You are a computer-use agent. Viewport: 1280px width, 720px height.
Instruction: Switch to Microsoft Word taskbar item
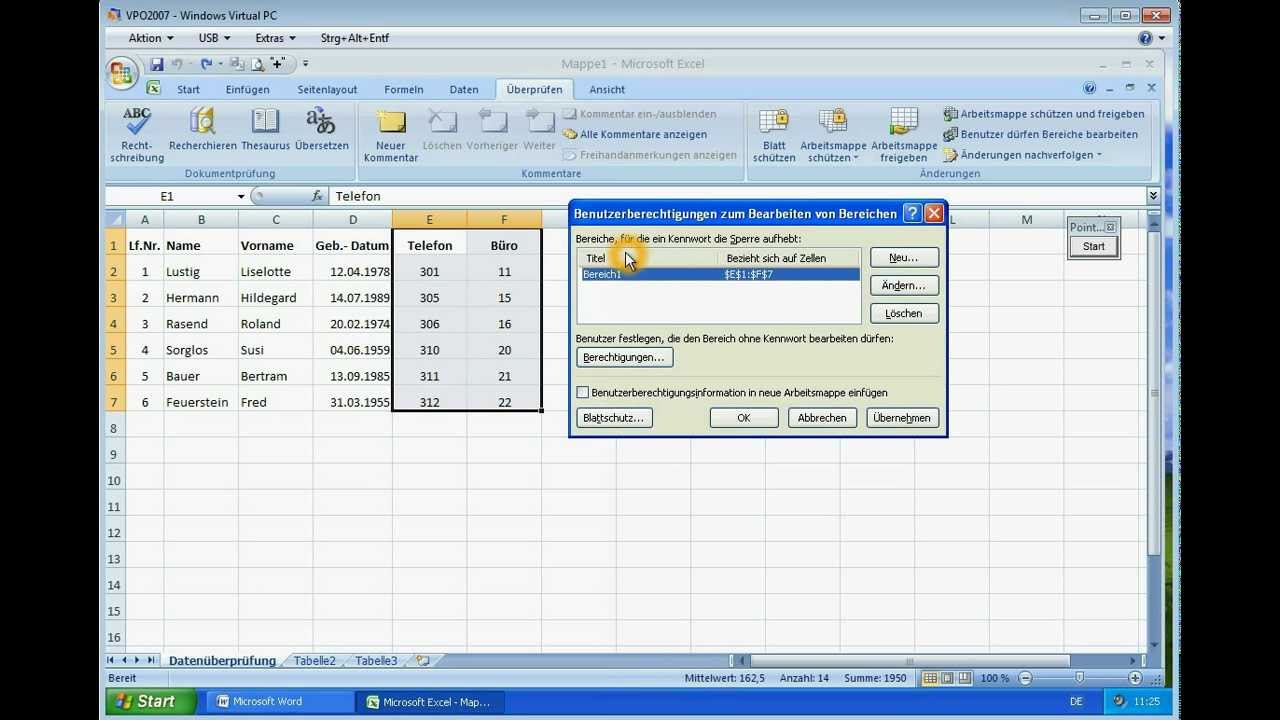pyautogui.click(x=281, y=701)
